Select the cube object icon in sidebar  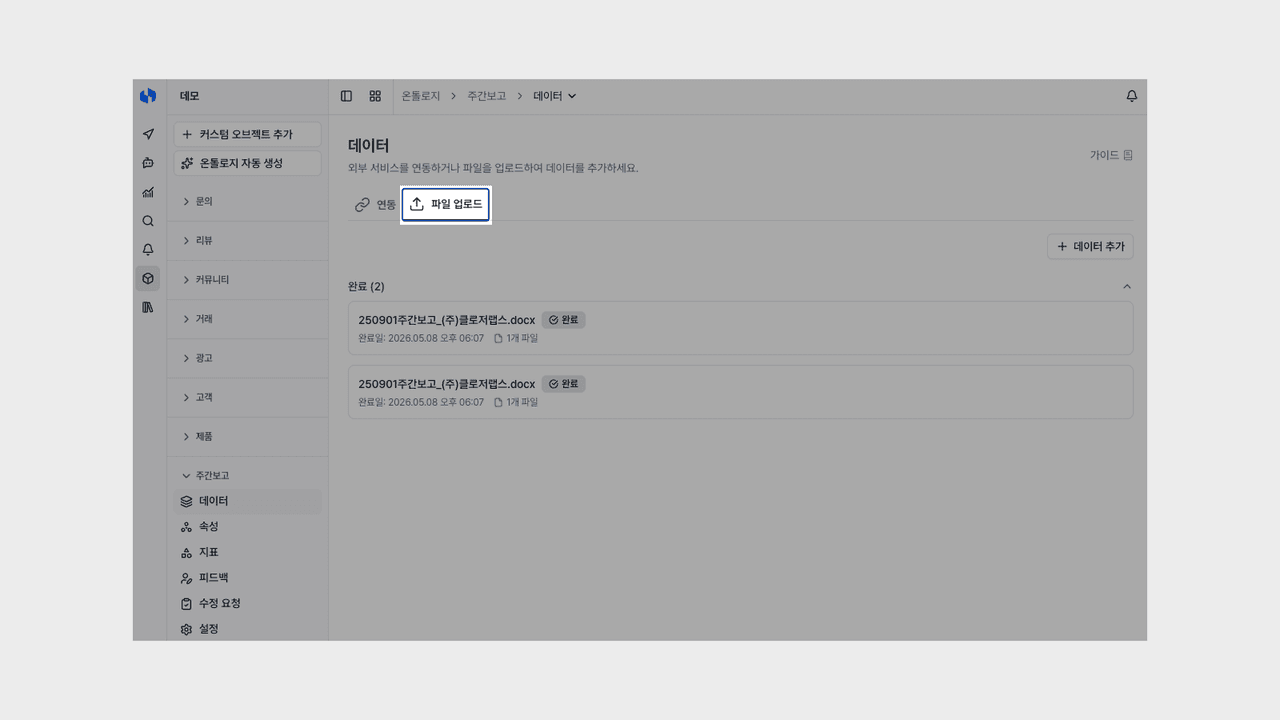click(148, 279)
